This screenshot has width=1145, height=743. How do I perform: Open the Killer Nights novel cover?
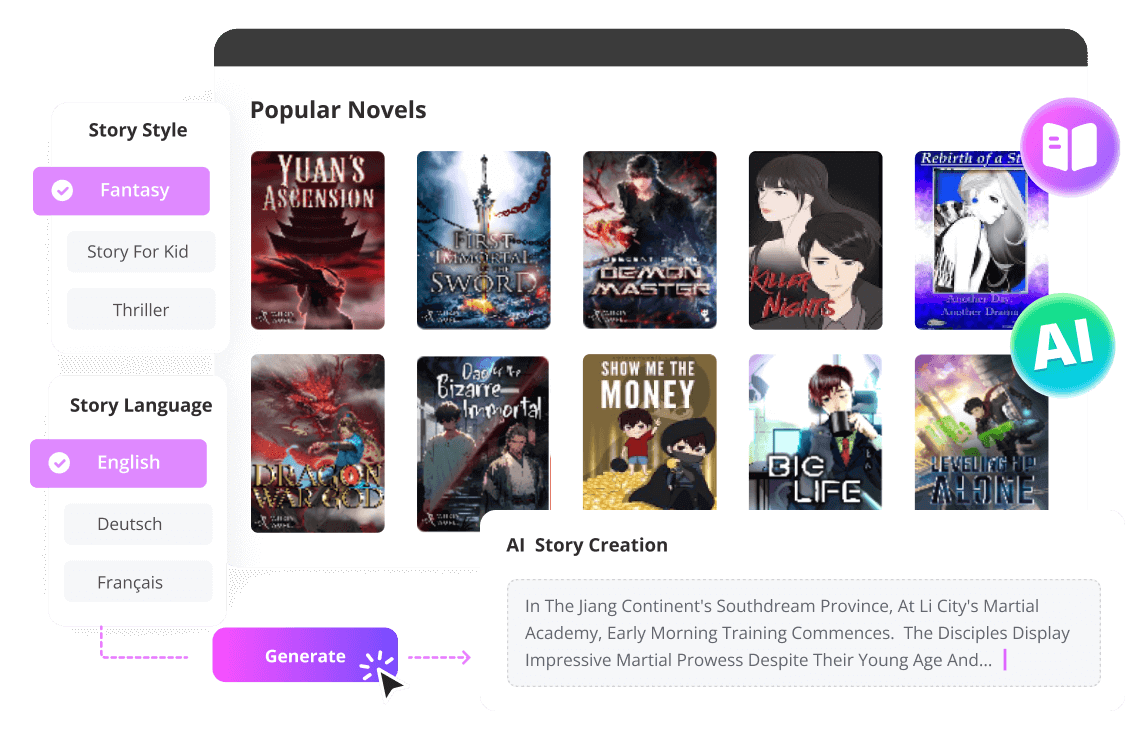[815, 240]
